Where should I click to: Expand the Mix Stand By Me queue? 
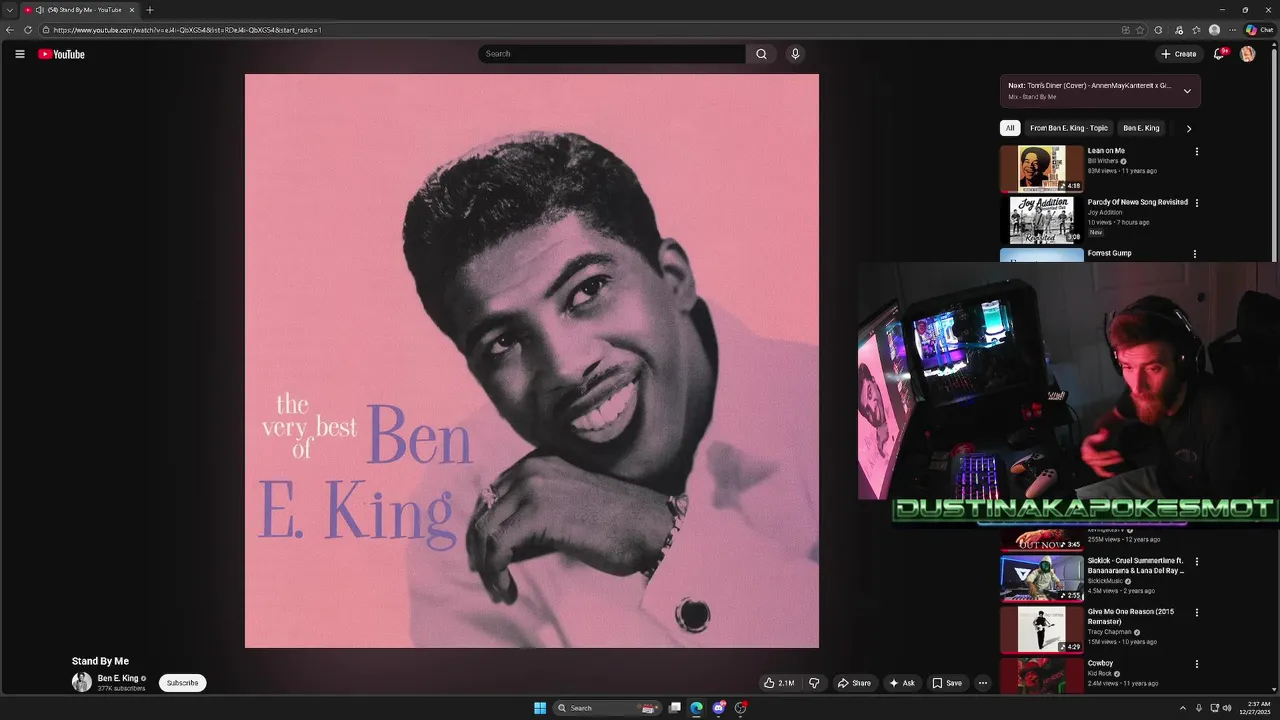1187,91
